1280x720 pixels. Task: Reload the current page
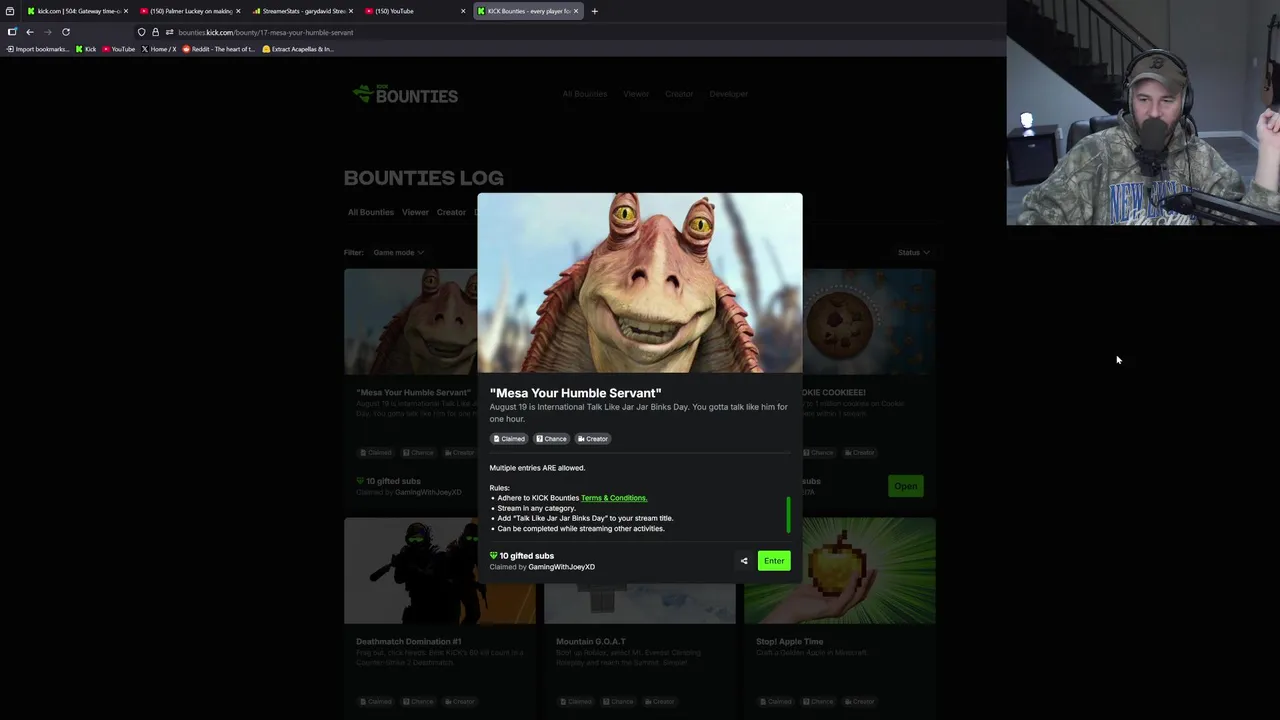66,32
